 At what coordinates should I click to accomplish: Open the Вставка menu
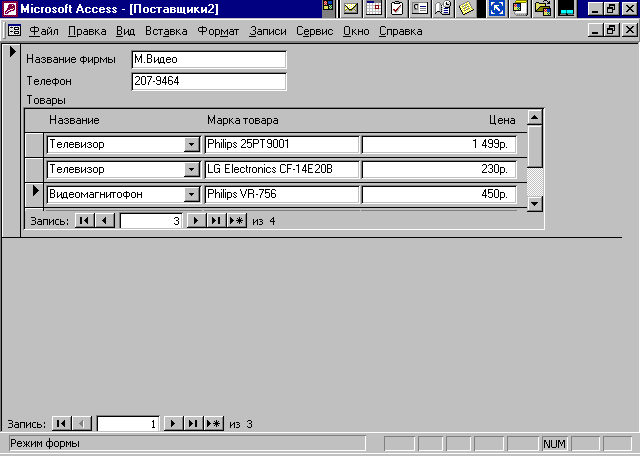tap(166, 31)
